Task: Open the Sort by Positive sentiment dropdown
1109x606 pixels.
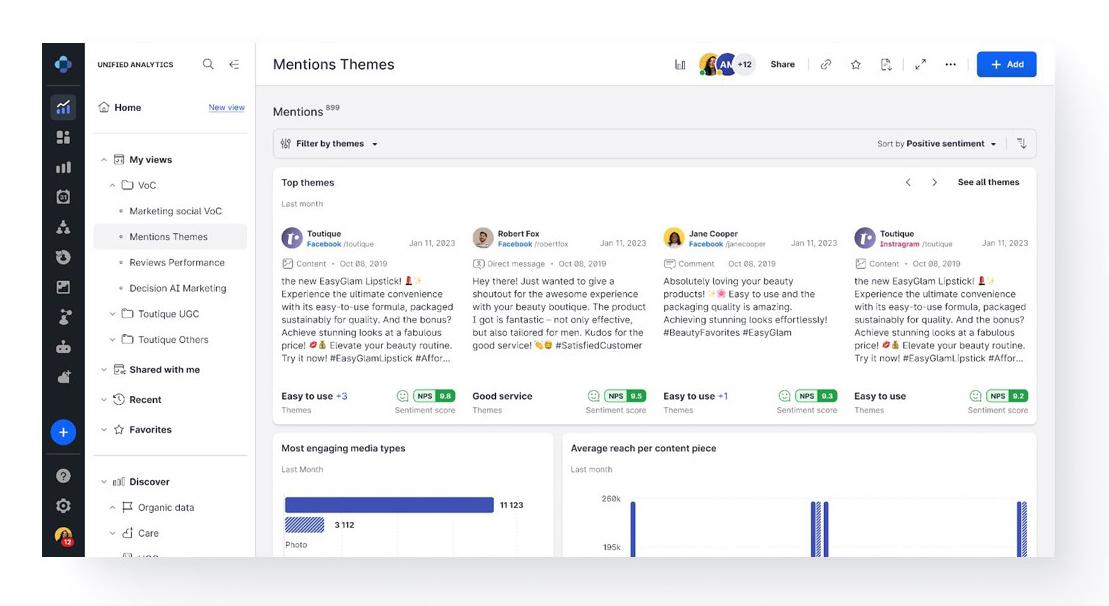Action: point(937,144)
